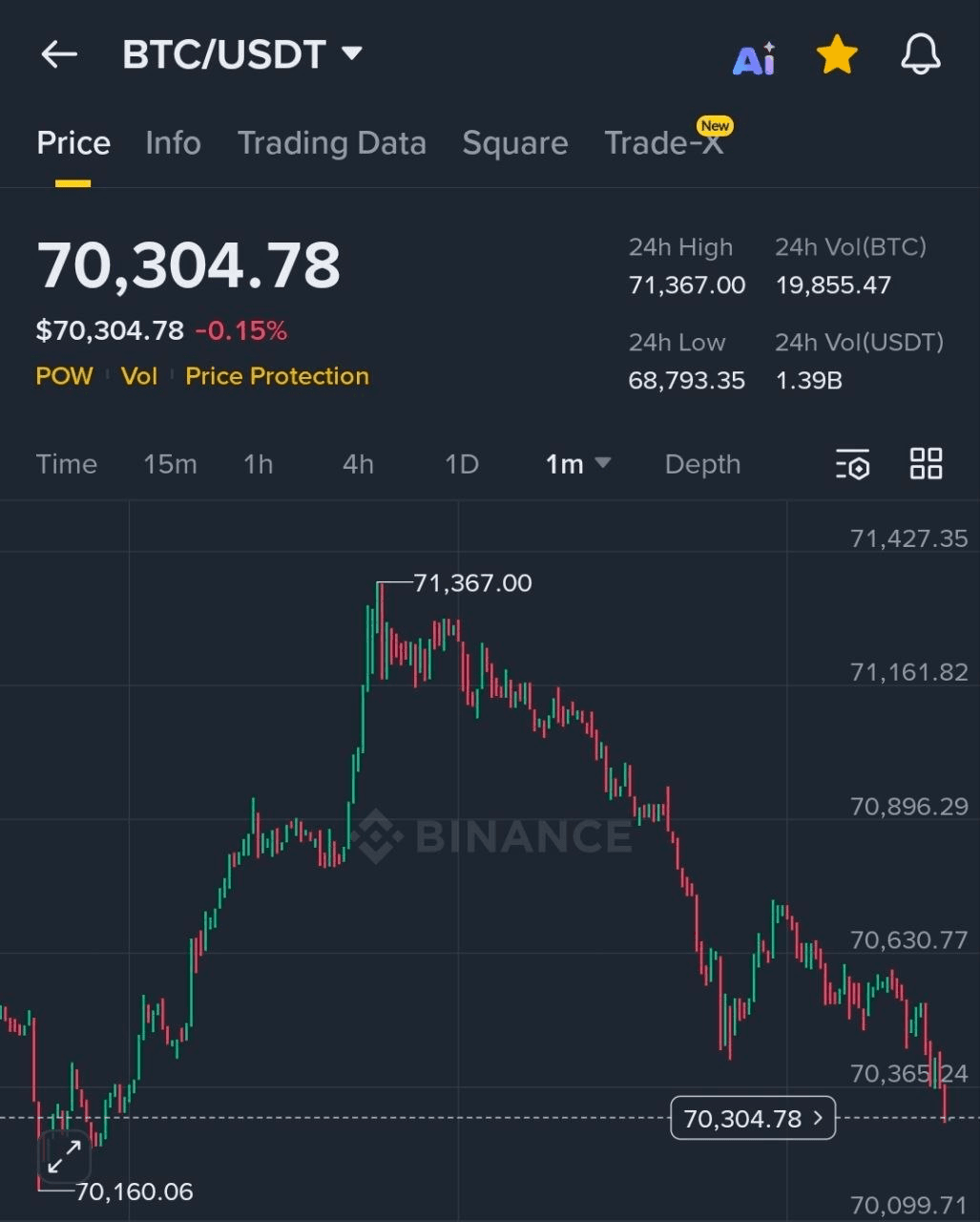Toggle the yellow favorite star
Image resolution: width=980 pixels, height=1222 pixels.
pos(837,55)
